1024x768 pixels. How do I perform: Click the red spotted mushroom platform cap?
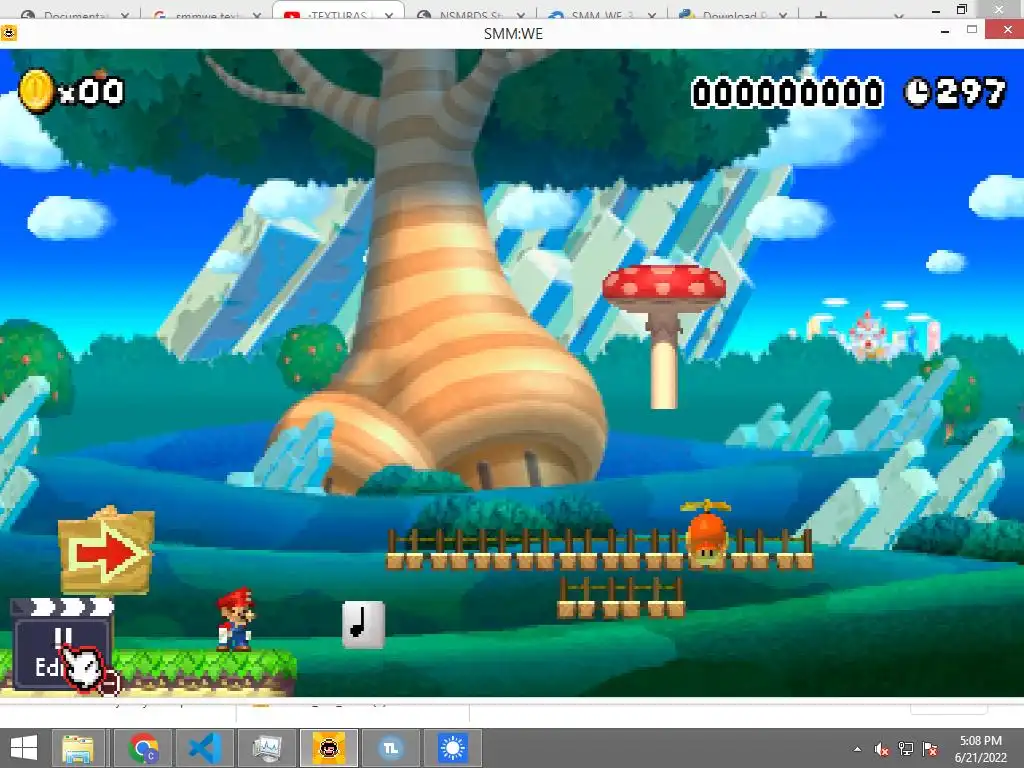pos(664,285)
